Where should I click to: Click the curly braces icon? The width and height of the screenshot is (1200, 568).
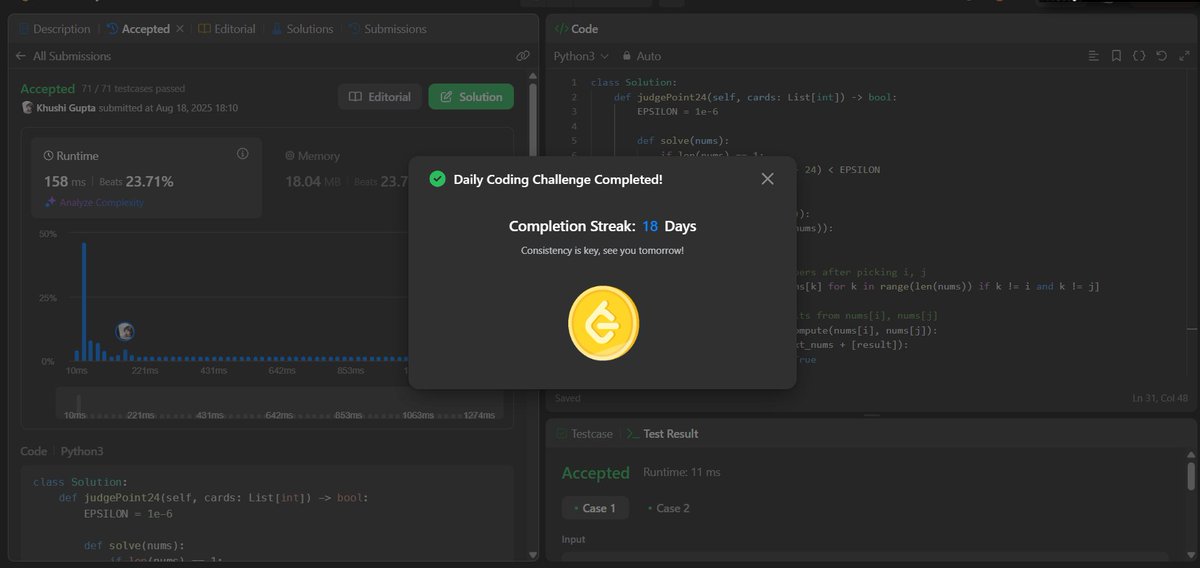[1139, 57]
